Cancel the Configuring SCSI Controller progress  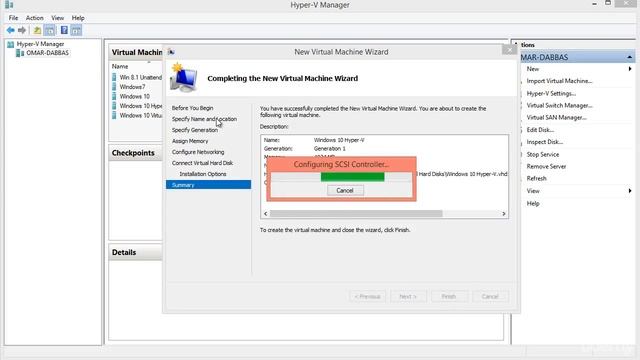point(345,190)
